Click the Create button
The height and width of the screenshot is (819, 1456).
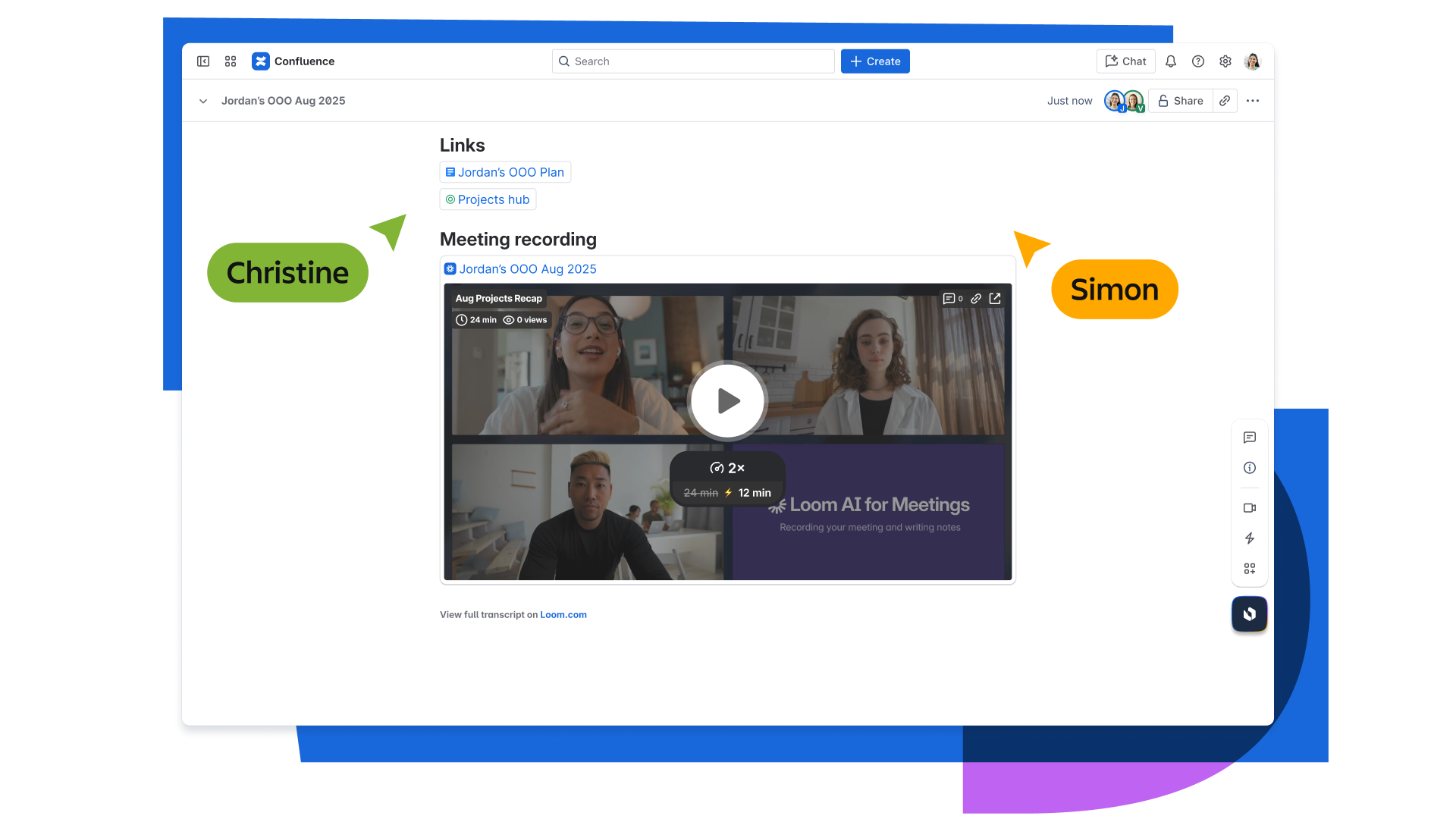875,61
